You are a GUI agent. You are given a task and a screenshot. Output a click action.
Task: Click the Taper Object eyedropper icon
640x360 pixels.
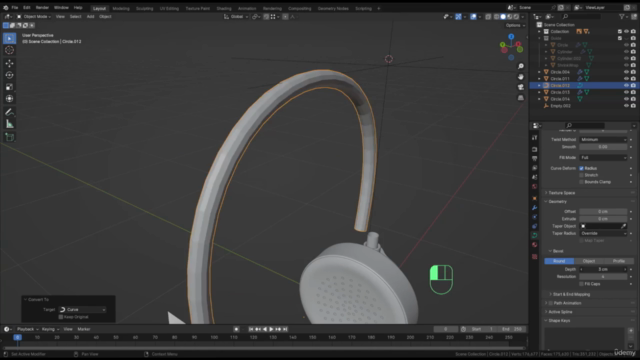coord(623,226)
